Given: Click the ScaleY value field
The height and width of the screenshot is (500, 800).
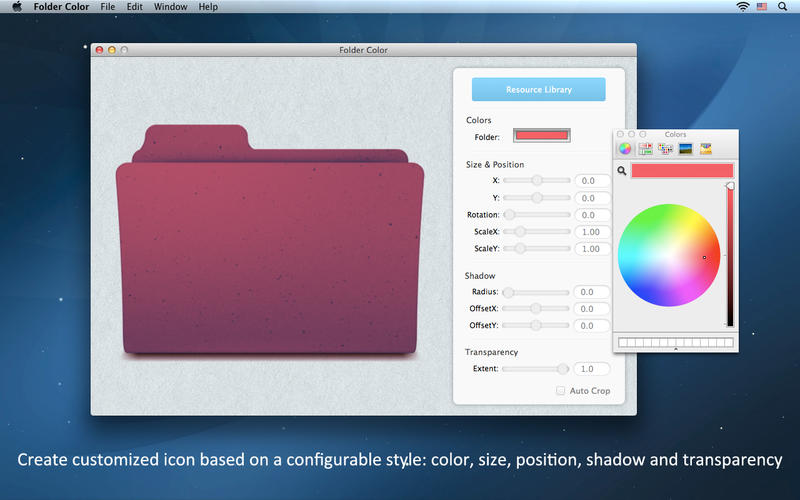Looking at the screenshot, I should click(592, 249).
